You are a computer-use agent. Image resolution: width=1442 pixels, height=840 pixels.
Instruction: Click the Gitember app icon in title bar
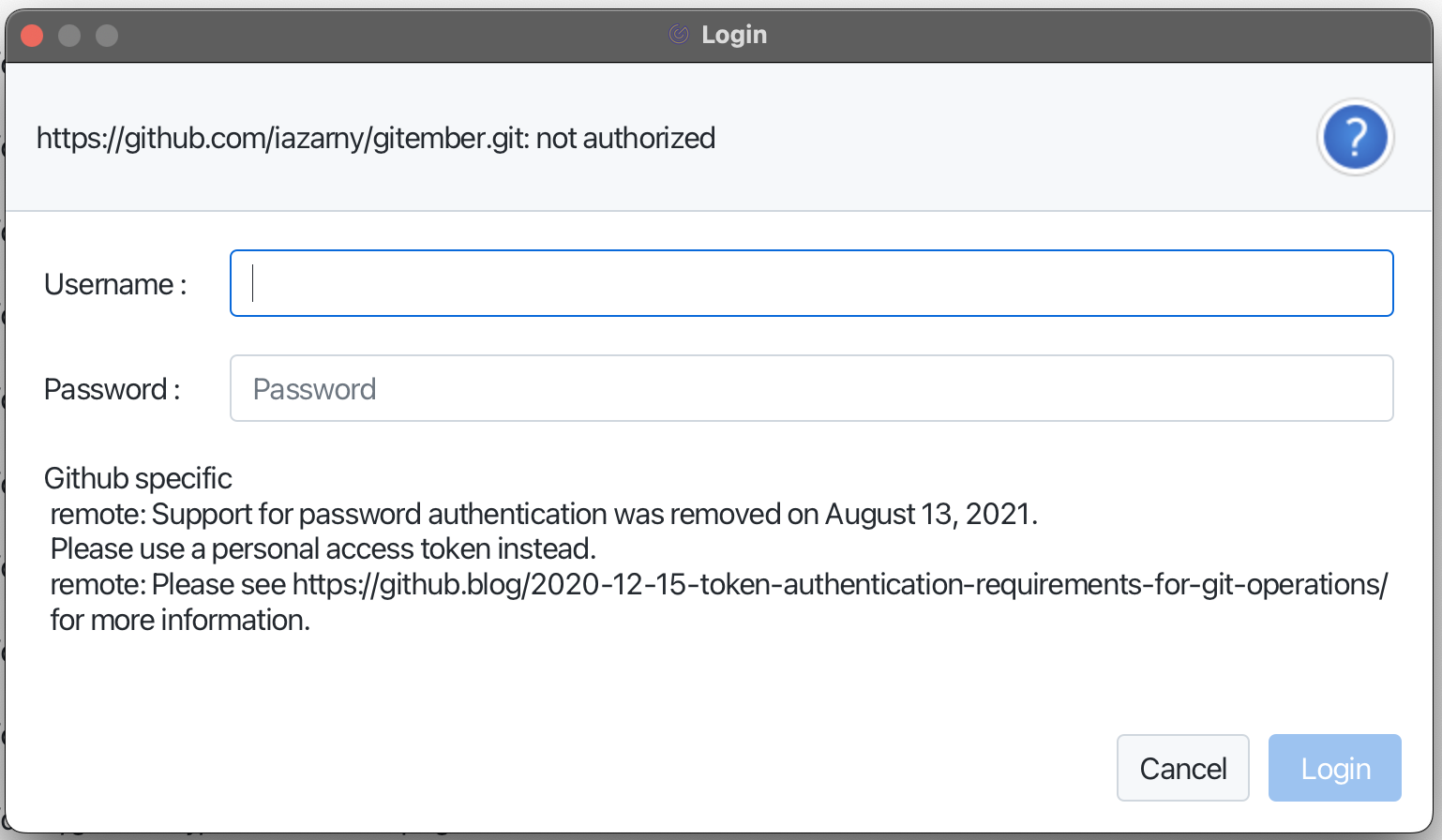pyautogui.click(x=679, y=35)
